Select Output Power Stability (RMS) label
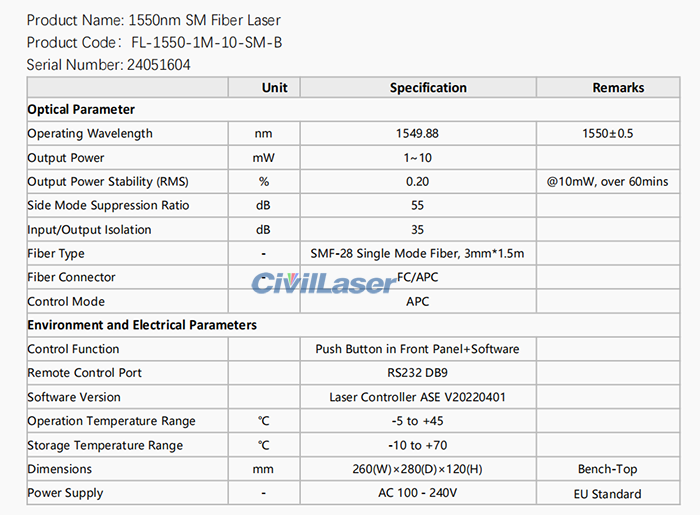This screenshot has width=700, height=515. coord(108,182)
